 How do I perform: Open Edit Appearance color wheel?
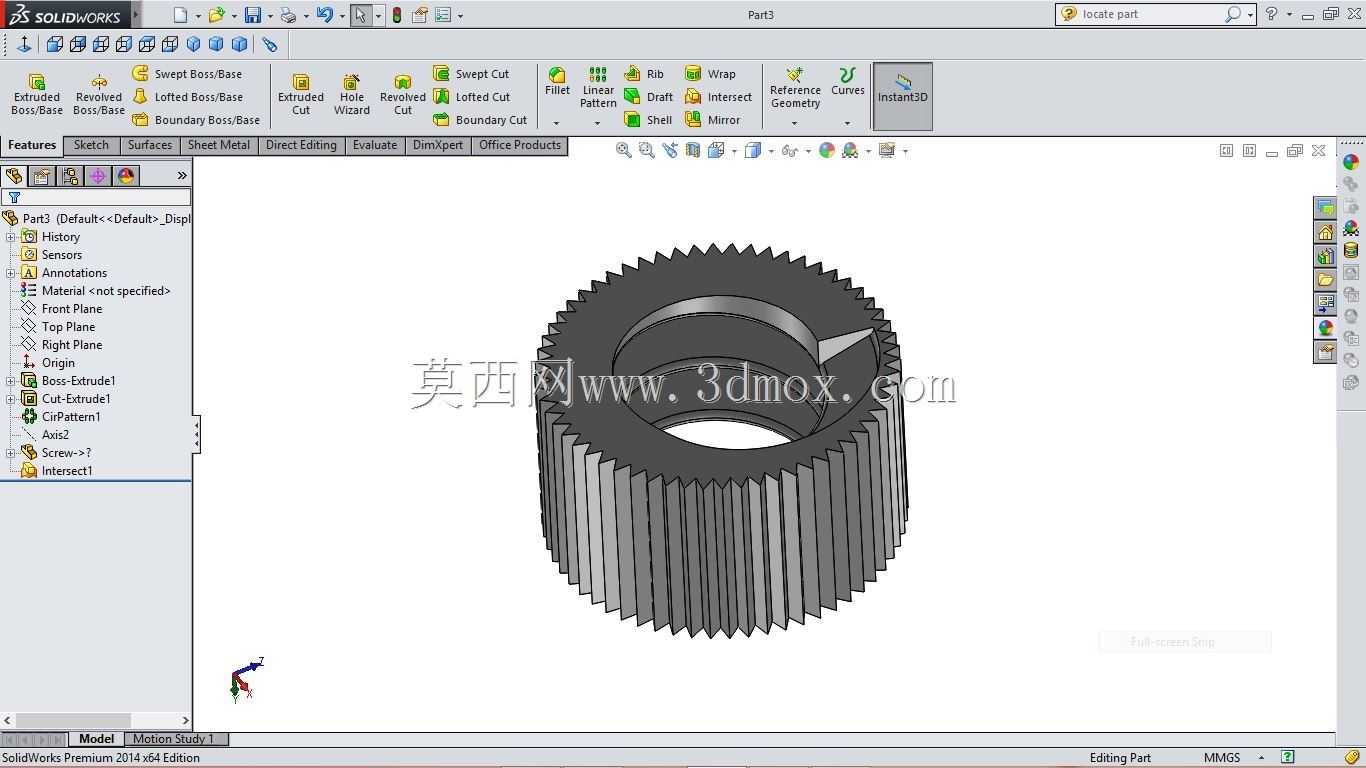(x=826, y=150)
